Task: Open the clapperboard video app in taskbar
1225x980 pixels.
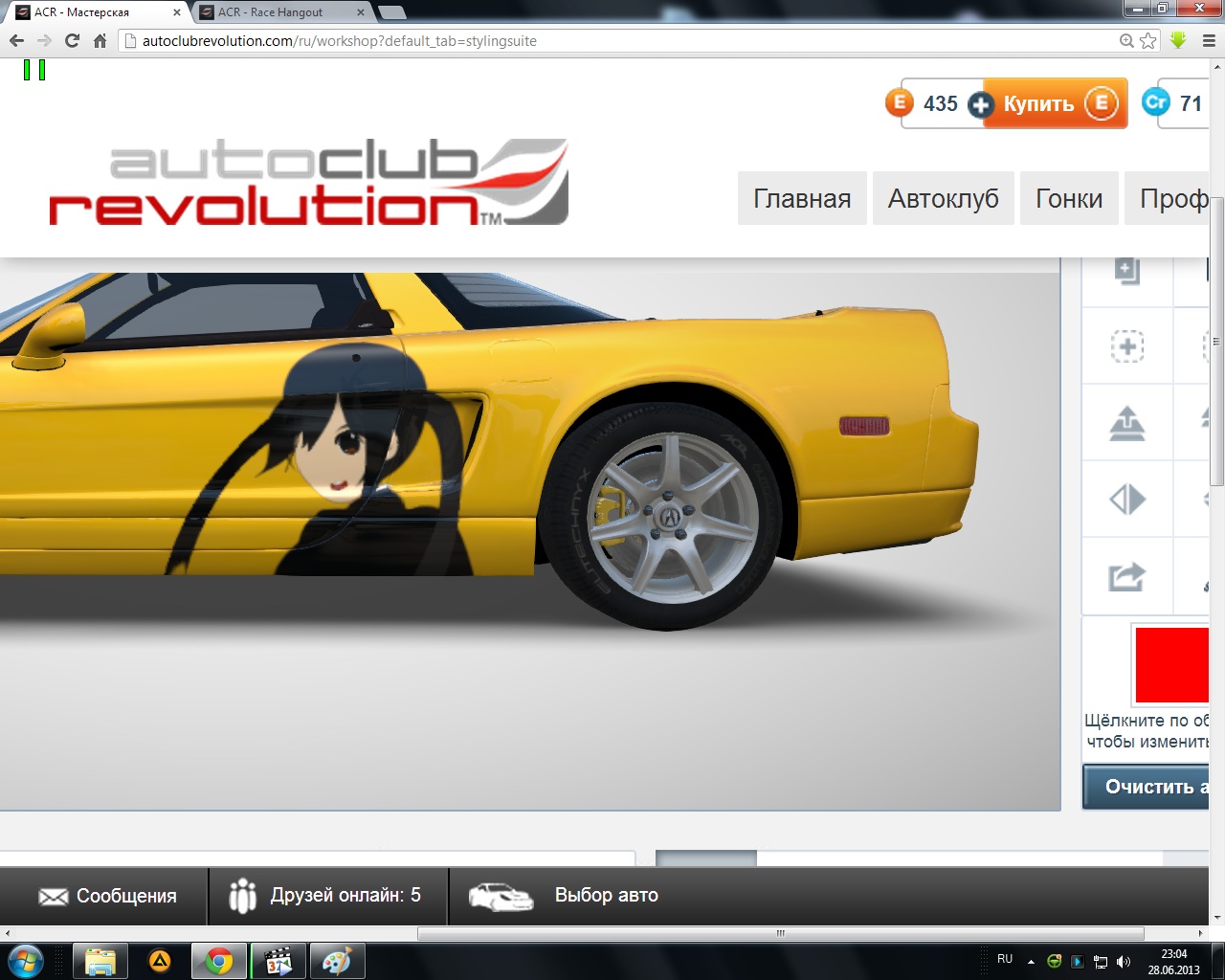Action: point(278,961)
